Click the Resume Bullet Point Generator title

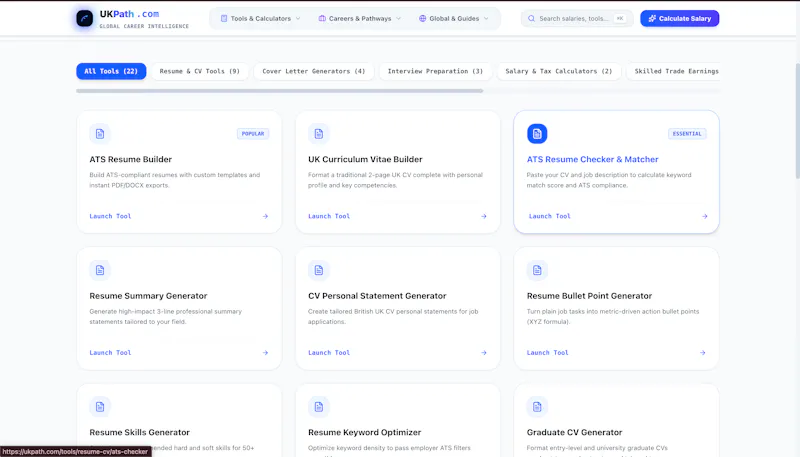[589, 296]
